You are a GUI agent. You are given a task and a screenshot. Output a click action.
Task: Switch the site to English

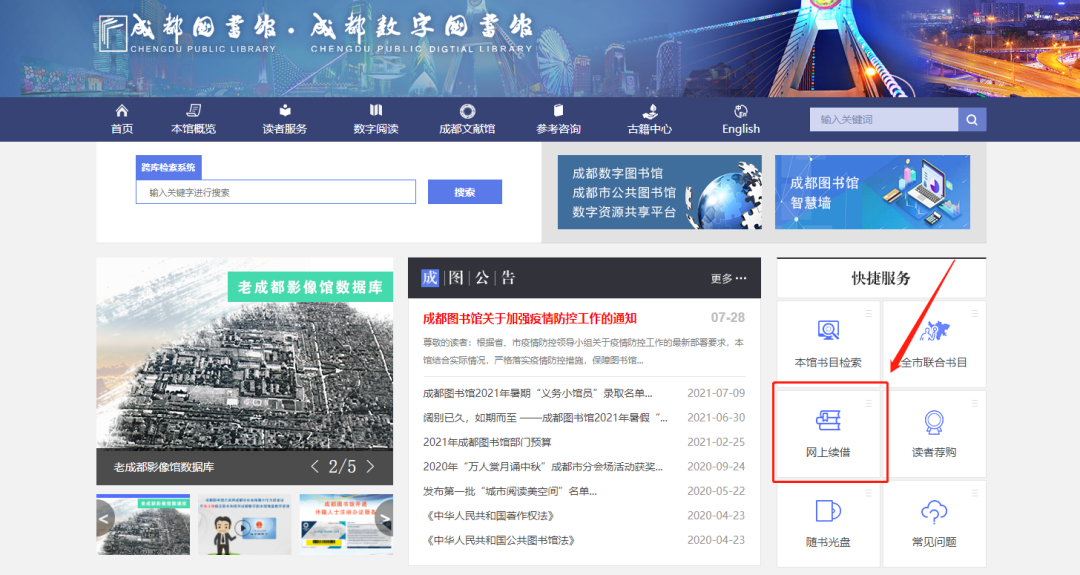tap(741, 129)
